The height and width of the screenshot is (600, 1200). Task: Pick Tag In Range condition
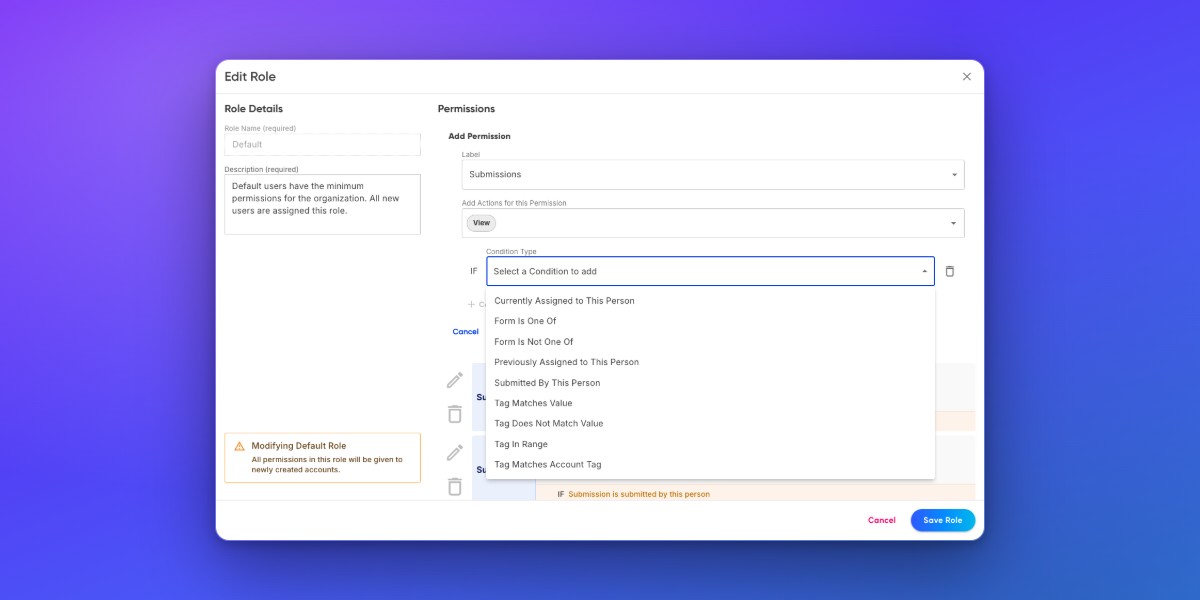(x=710, y=444)
